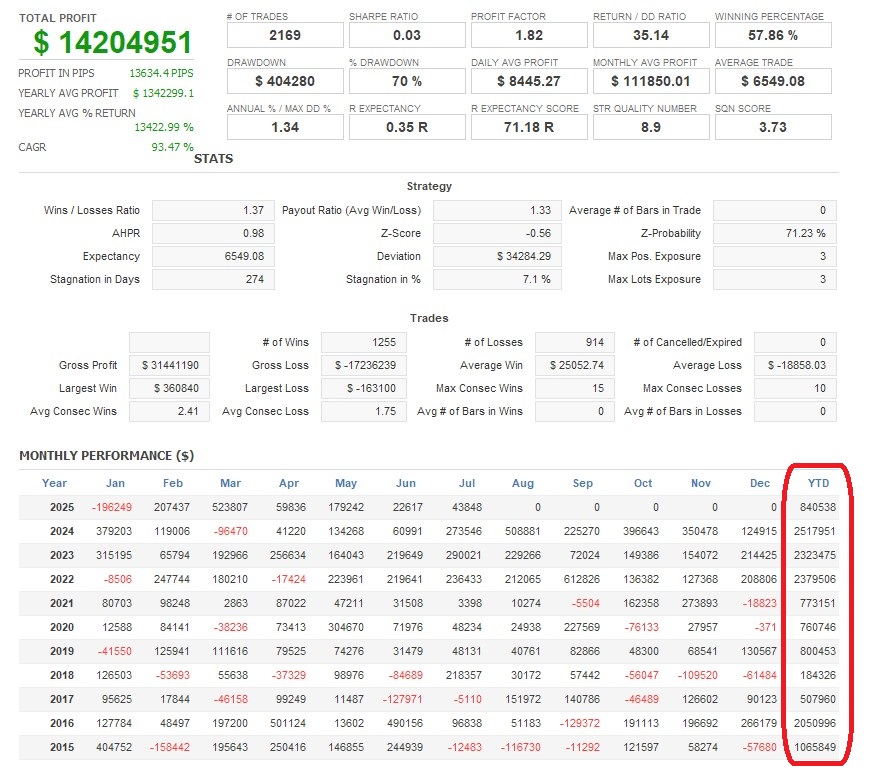Select the 2020 May value 304670
Screen dimensions: 877x776
[x=346, y=628]
